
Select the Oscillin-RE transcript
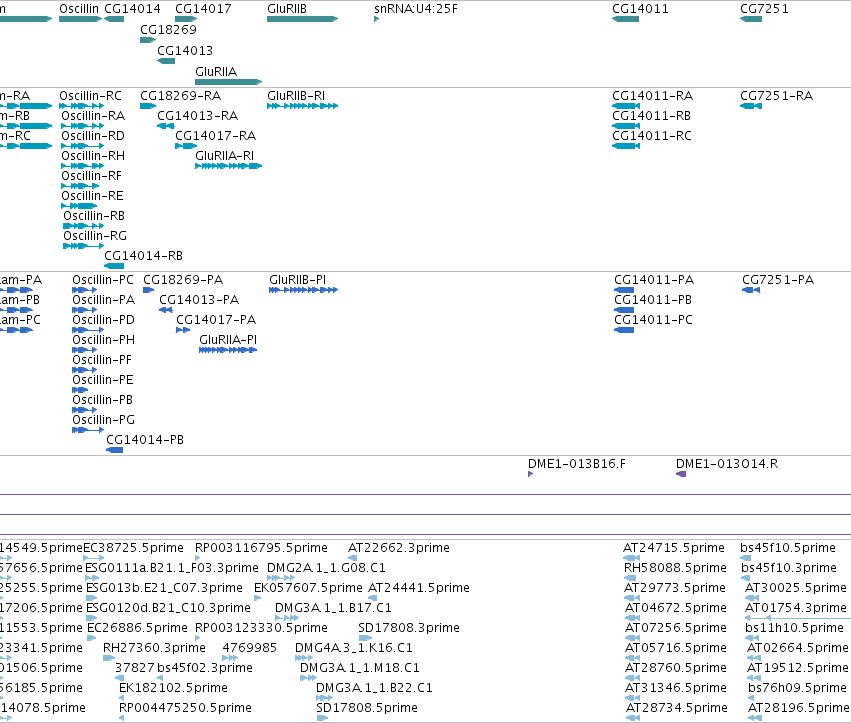(92, 196)
